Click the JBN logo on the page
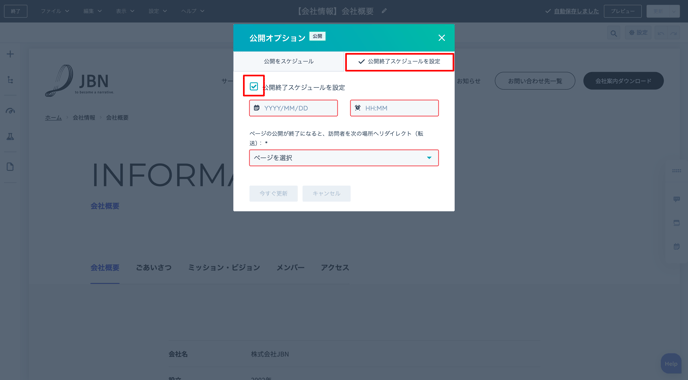688x380 pixels. [79, 81]
